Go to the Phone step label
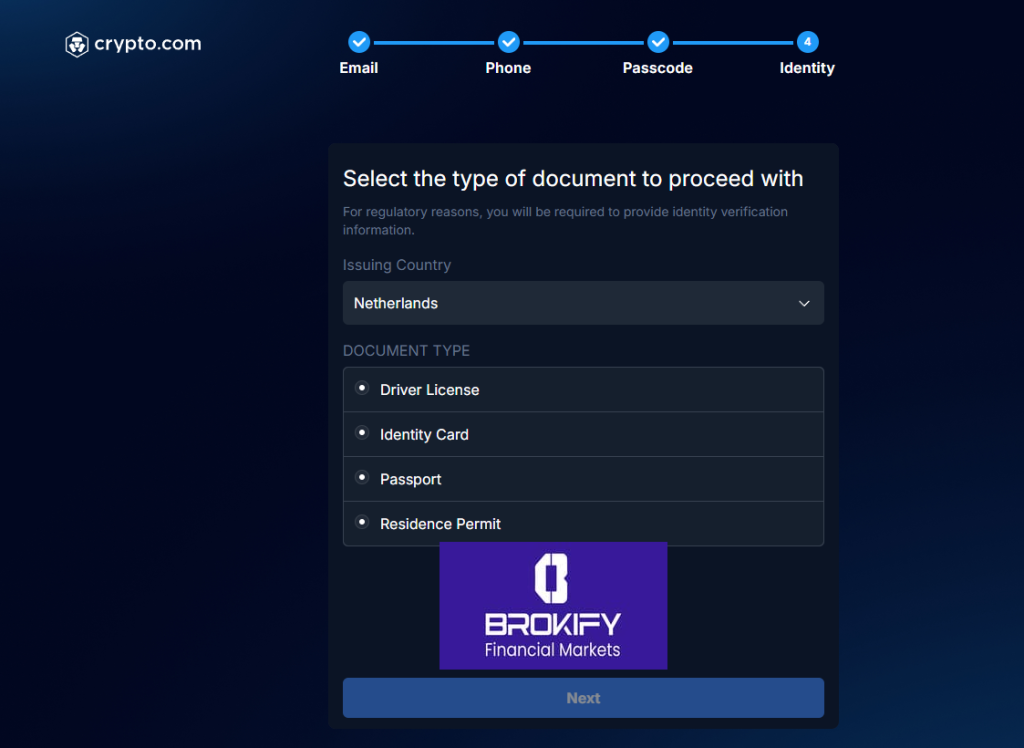This screenshot has width=1024, height=748. [x=508, y=68]
